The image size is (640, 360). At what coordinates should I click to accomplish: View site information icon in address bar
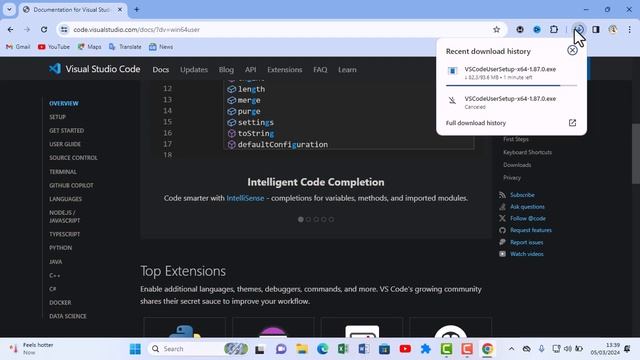64,29
